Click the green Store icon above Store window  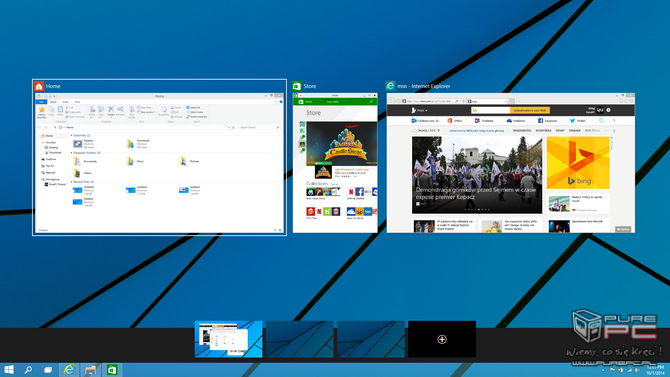click(297, 86)
